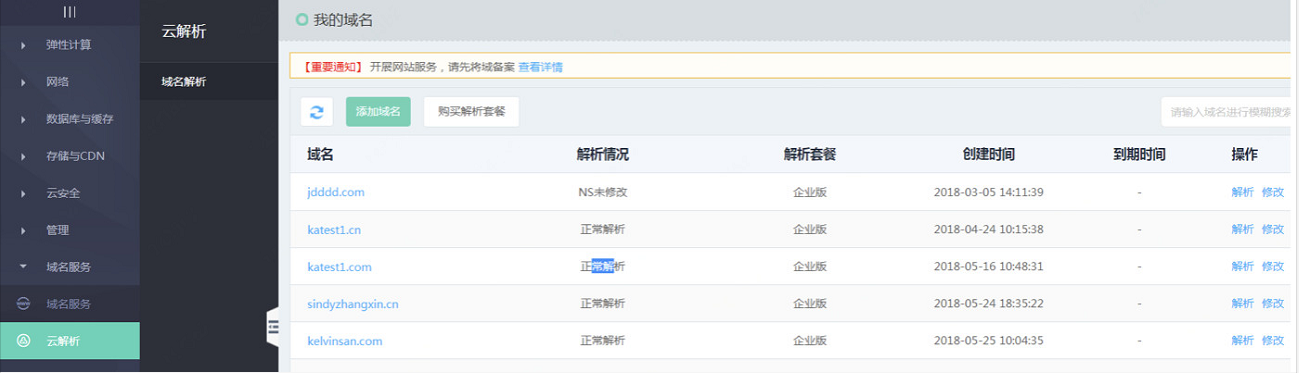Expand the 弹性计算 menu

pos(70,45)
